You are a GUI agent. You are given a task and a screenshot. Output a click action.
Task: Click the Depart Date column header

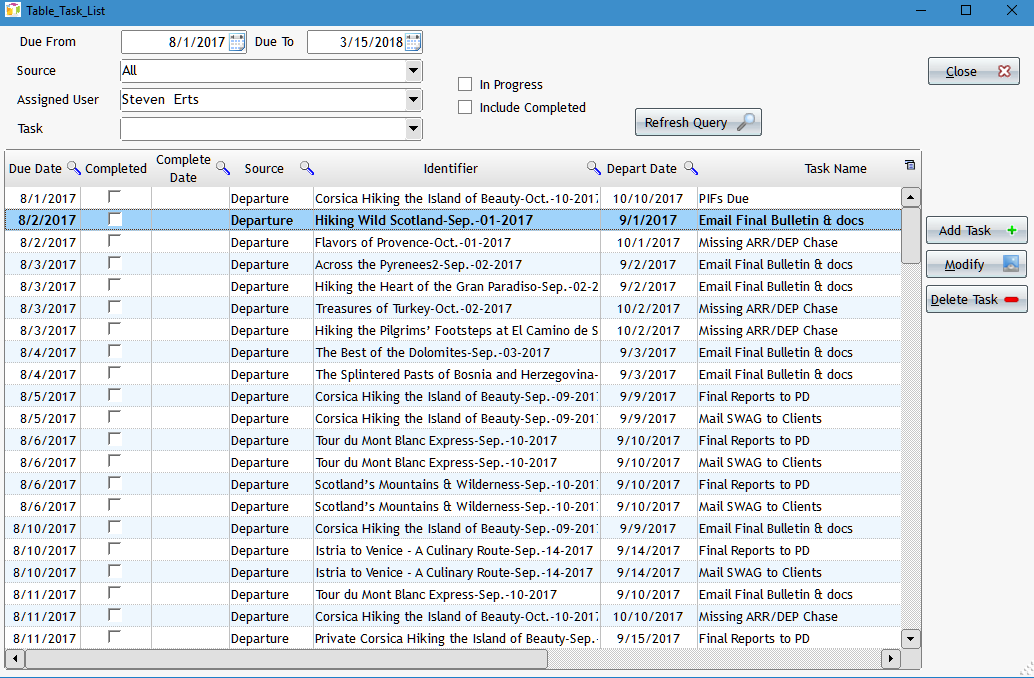pyautogui.click(x=642, y=169)
